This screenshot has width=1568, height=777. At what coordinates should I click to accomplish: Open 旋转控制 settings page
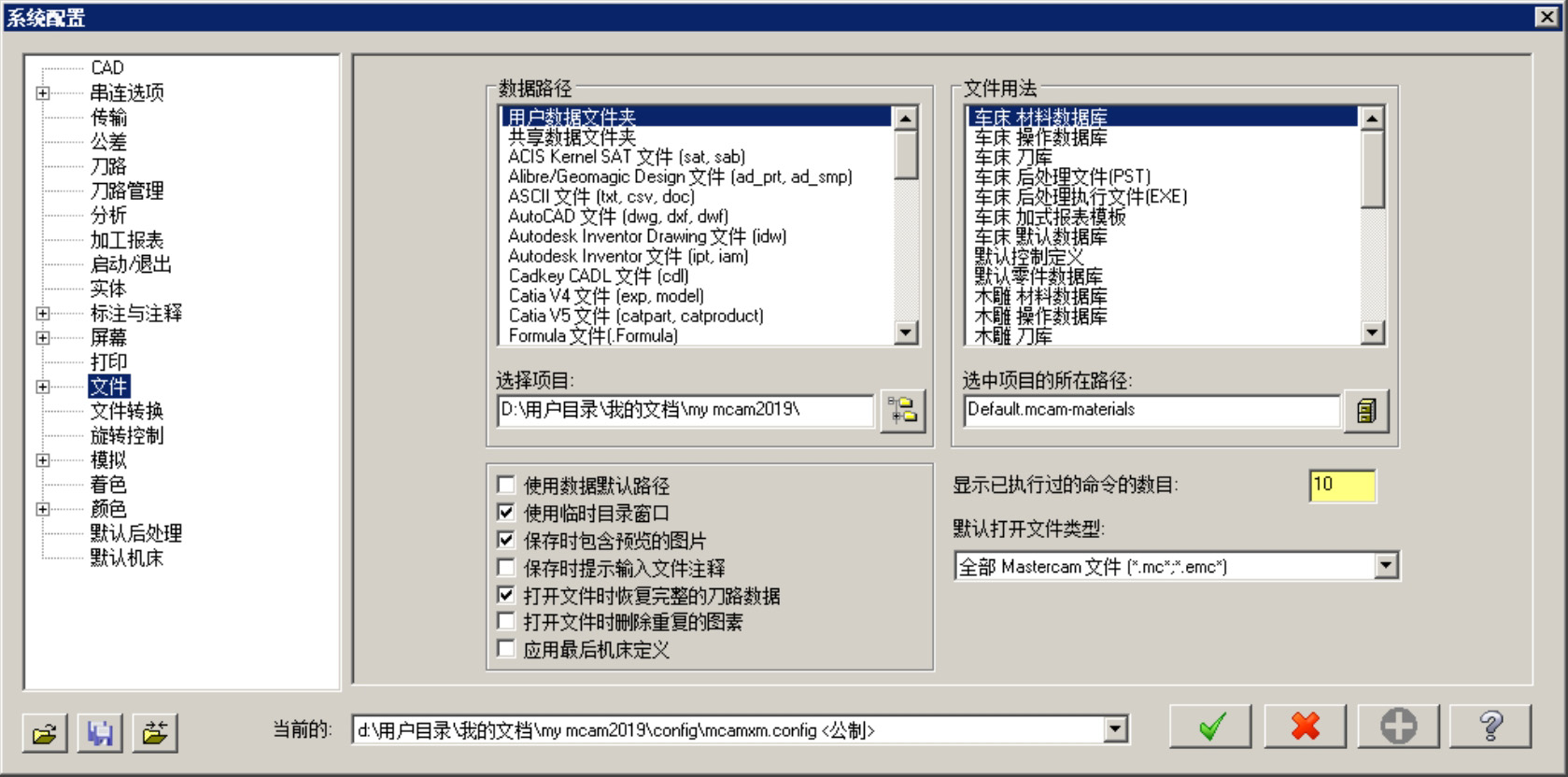(x=127, y=436)
